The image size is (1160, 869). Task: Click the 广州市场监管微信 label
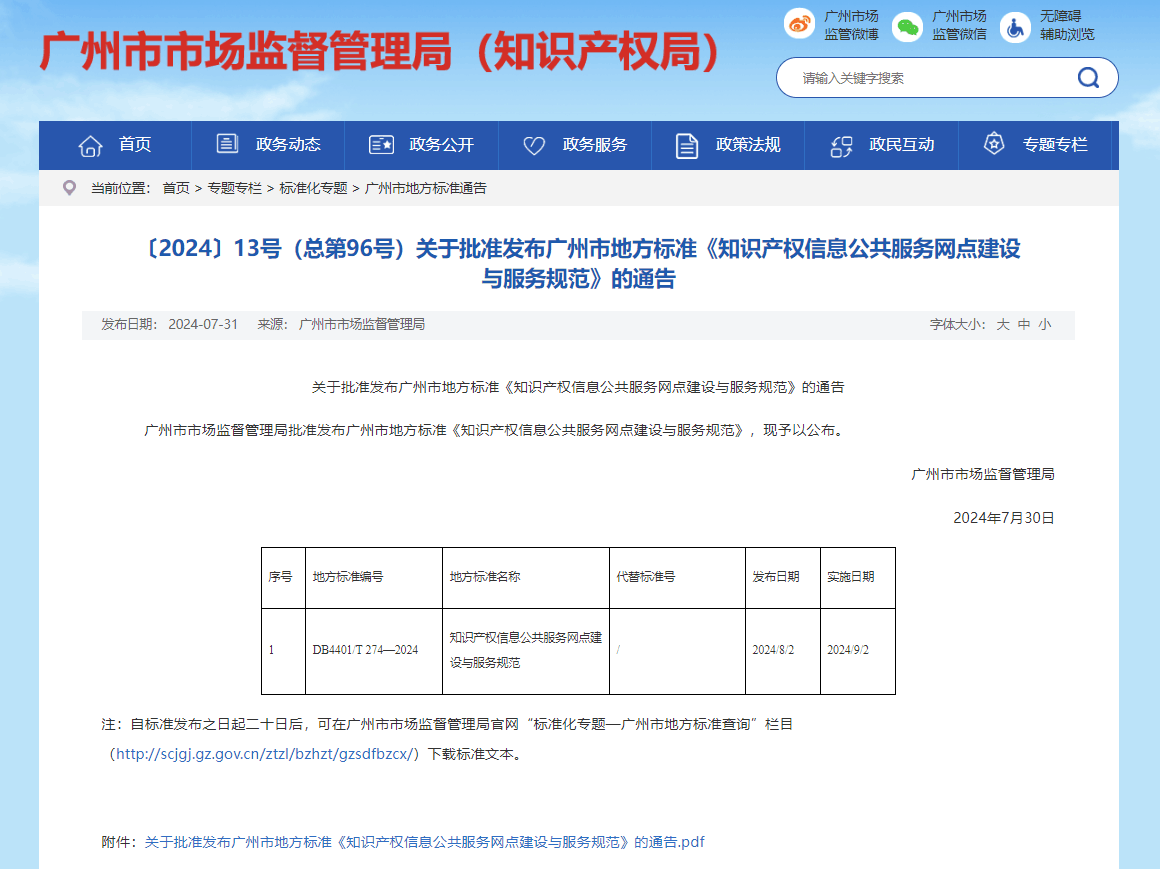[960, 25]
